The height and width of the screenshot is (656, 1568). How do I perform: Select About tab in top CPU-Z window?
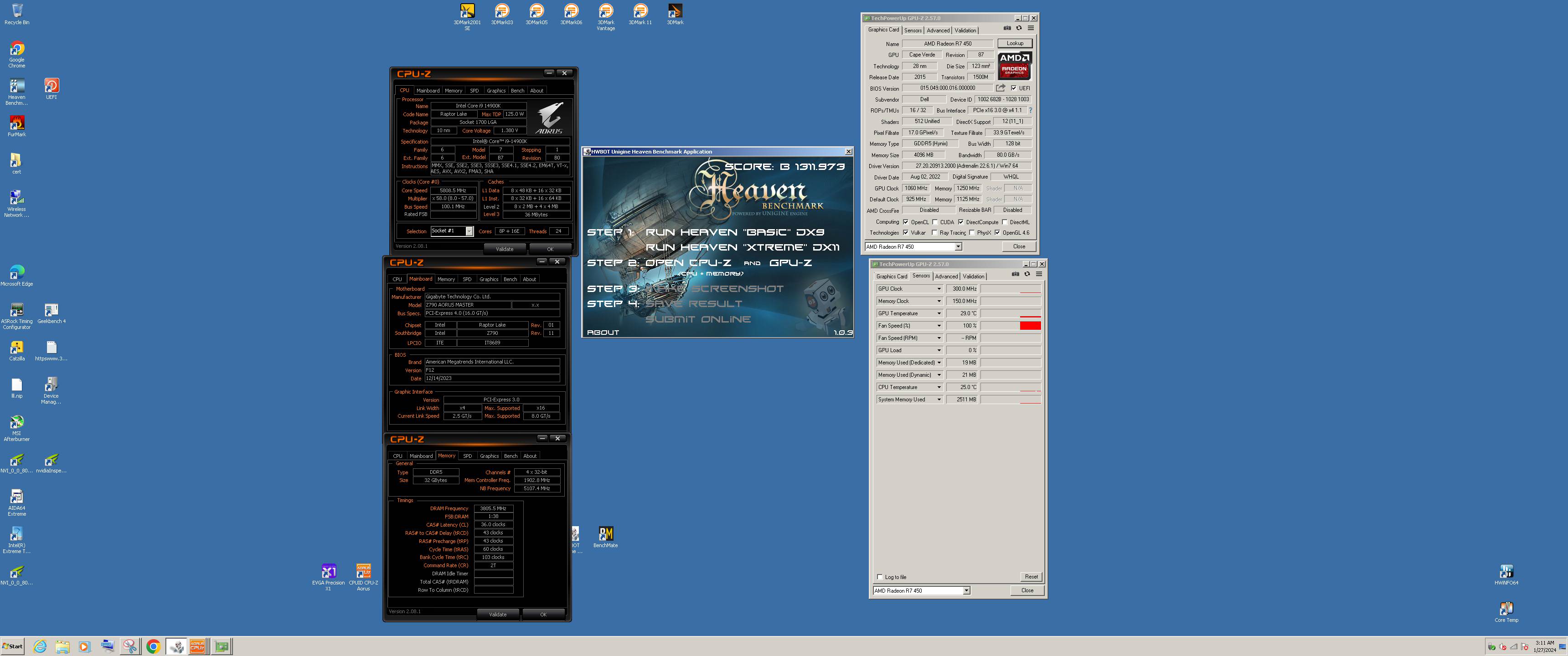pyautogui.click(x=536, y=91)
